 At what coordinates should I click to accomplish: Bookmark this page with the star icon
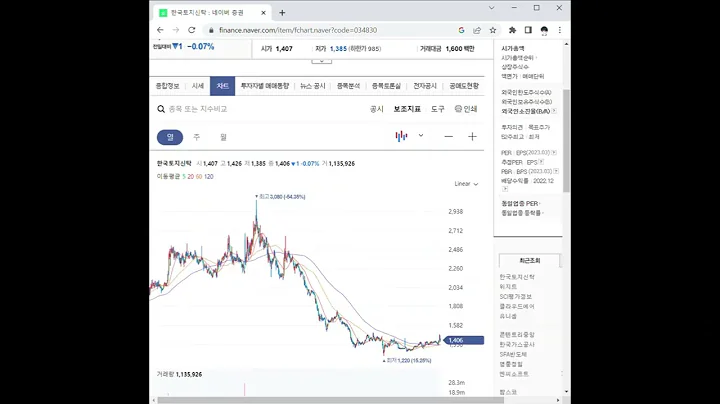point(493,30)
